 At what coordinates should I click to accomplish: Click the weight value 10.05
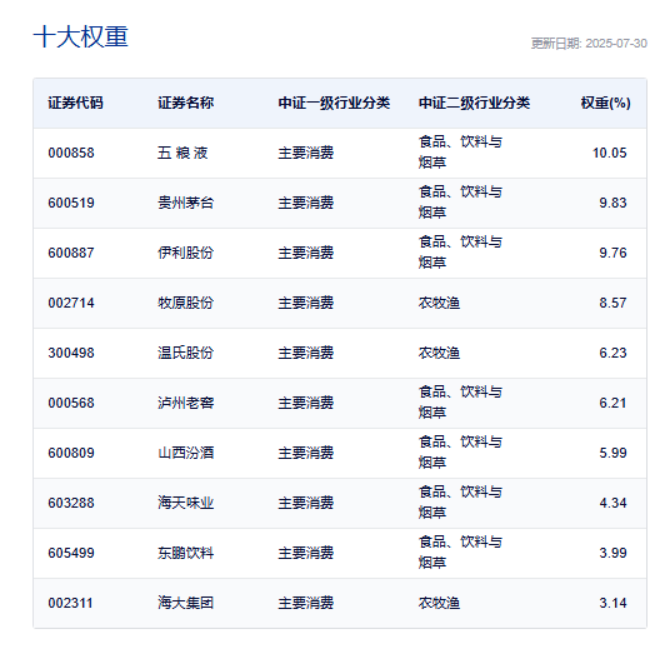610,153
